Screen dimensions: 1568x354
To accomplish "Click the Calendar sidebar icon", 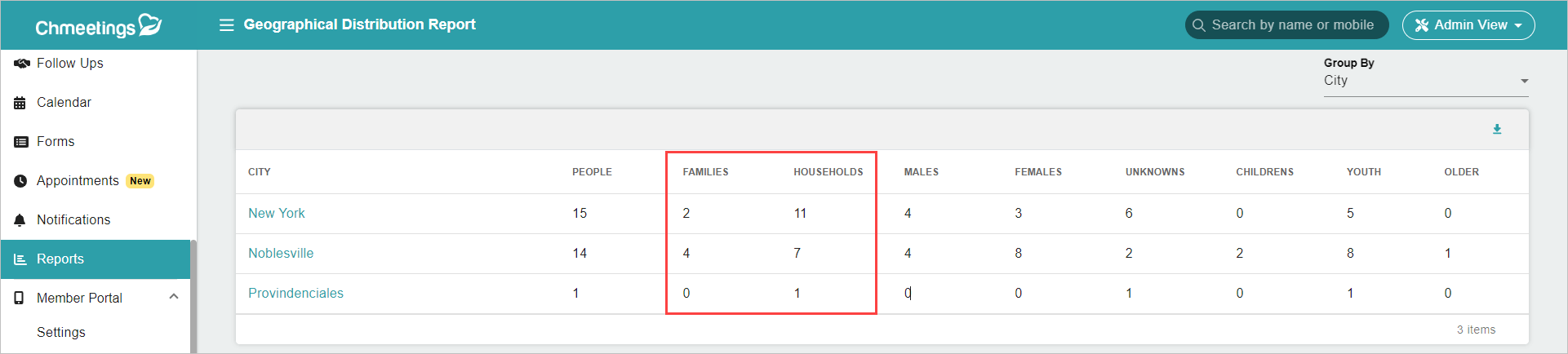I will [20, 103].
